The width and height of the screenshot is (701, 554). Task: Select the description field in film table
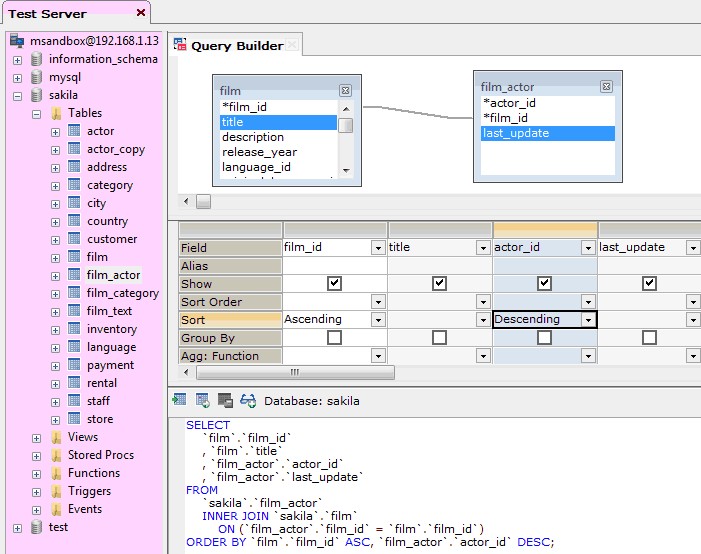point(253,137)
